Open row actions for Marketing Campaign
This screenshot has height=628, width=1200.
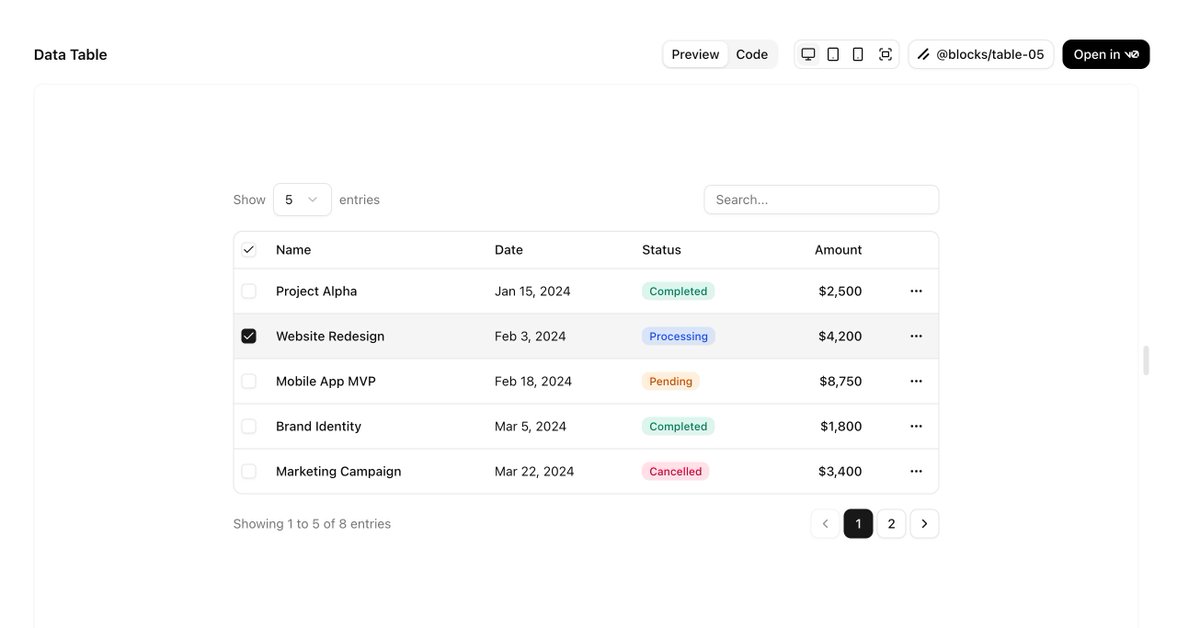tap(916, 471)
